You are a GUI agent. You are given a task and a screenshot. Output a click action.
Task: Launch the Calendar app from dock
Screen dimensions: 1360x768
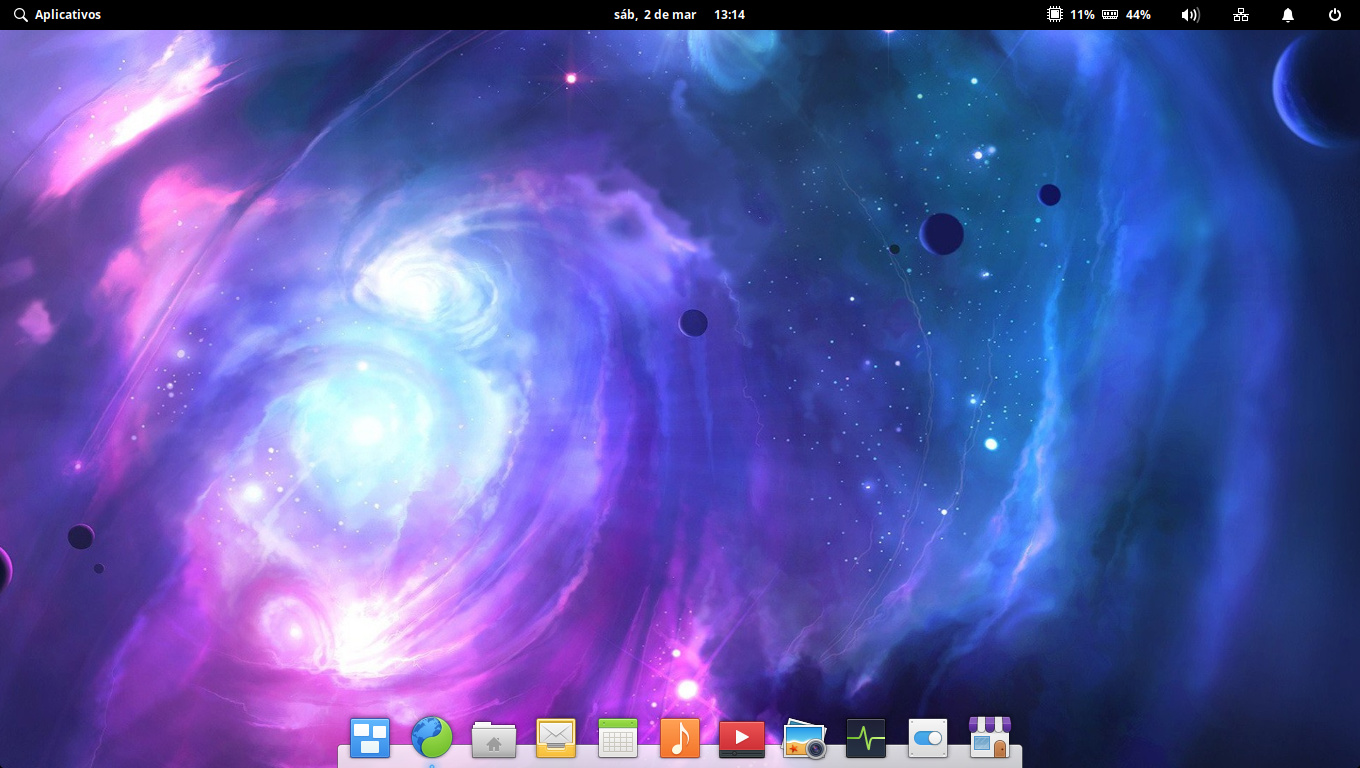click(x=618, y=739)
